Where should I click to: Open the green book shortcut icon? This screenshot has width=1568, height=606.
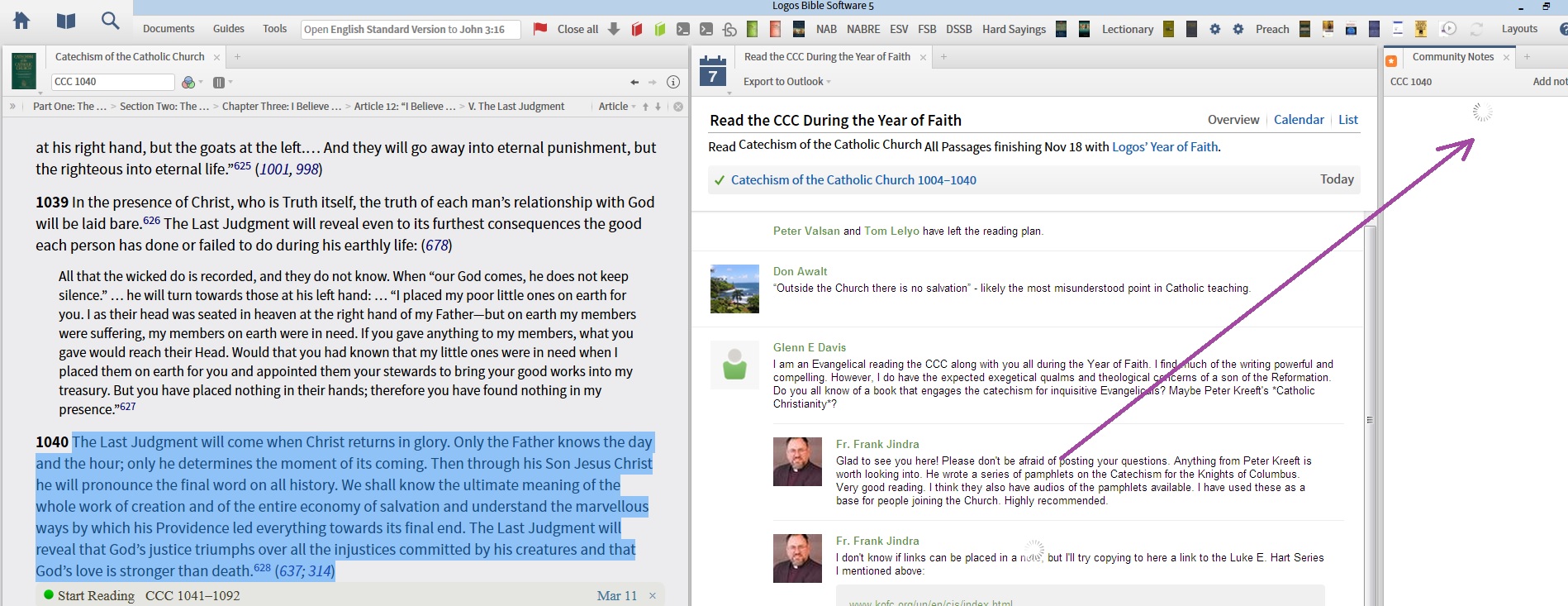pos(660,29)
